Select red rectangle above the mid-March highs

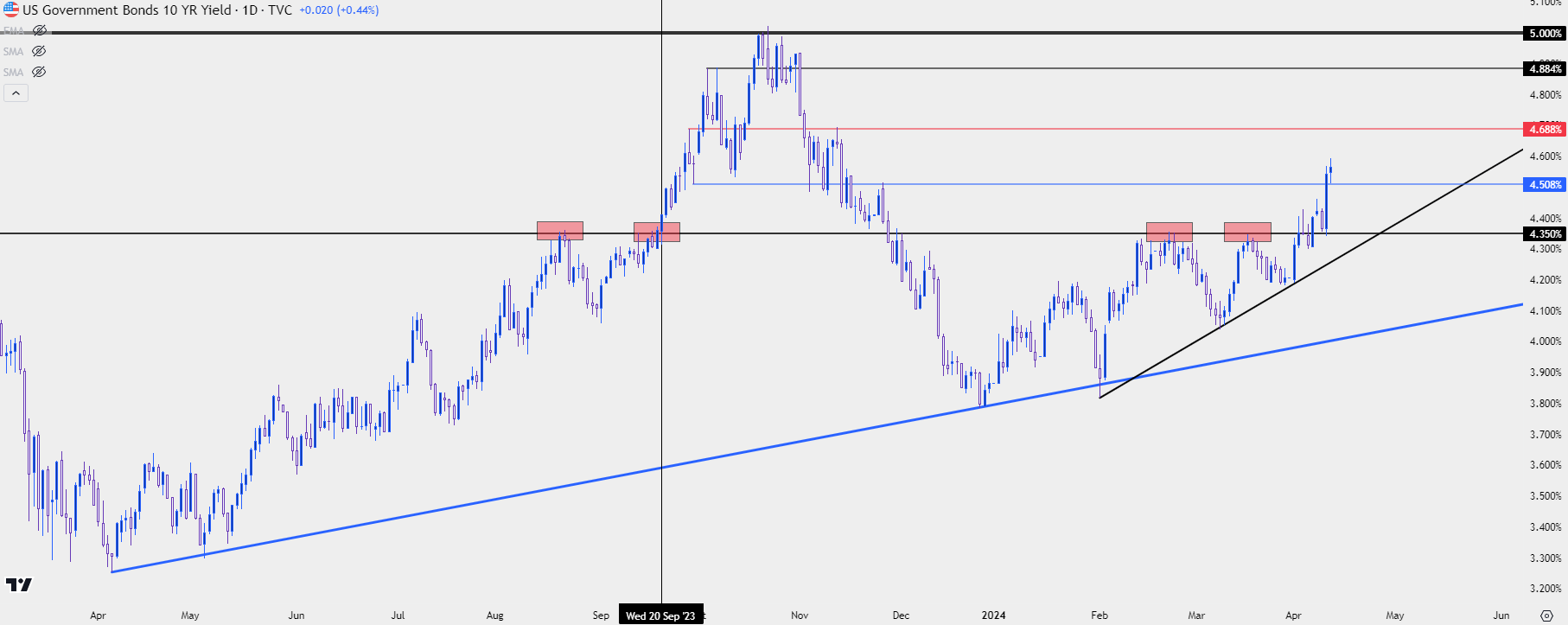click(x=1247, y=232)
